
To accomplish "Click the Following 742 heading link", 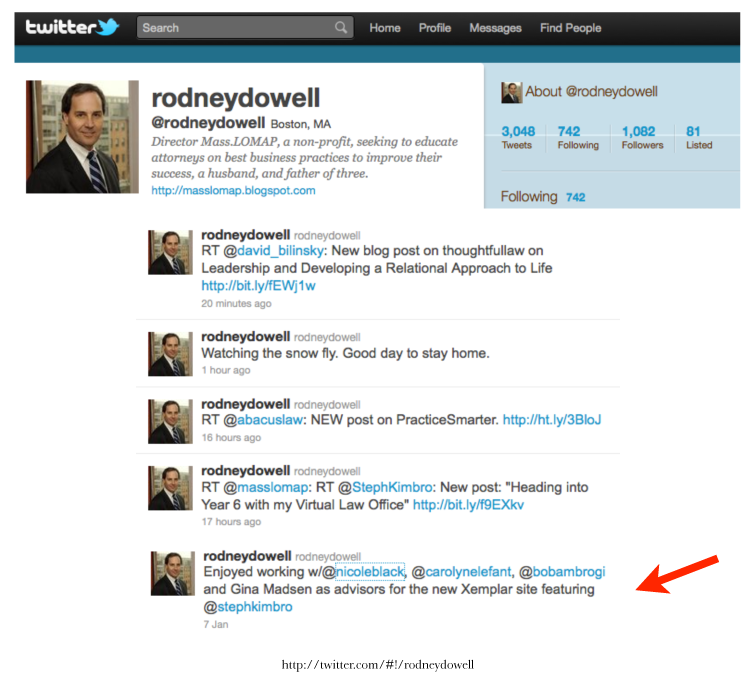I will point(543,197).
